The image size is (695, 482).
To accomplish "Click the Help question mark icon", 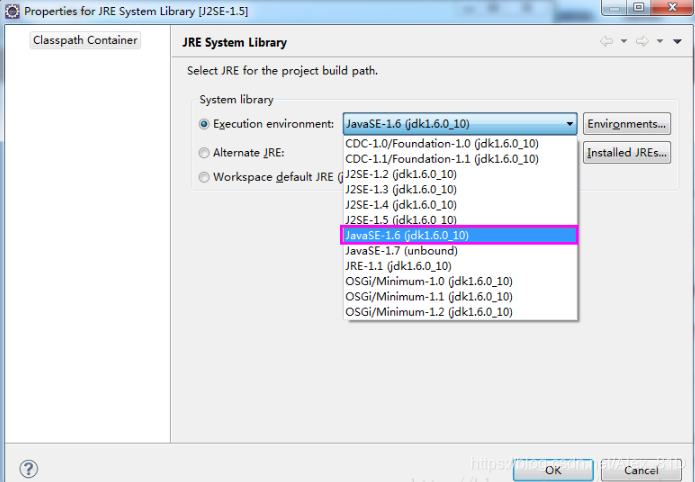I will pyautogui.click(x=29, y=469).
